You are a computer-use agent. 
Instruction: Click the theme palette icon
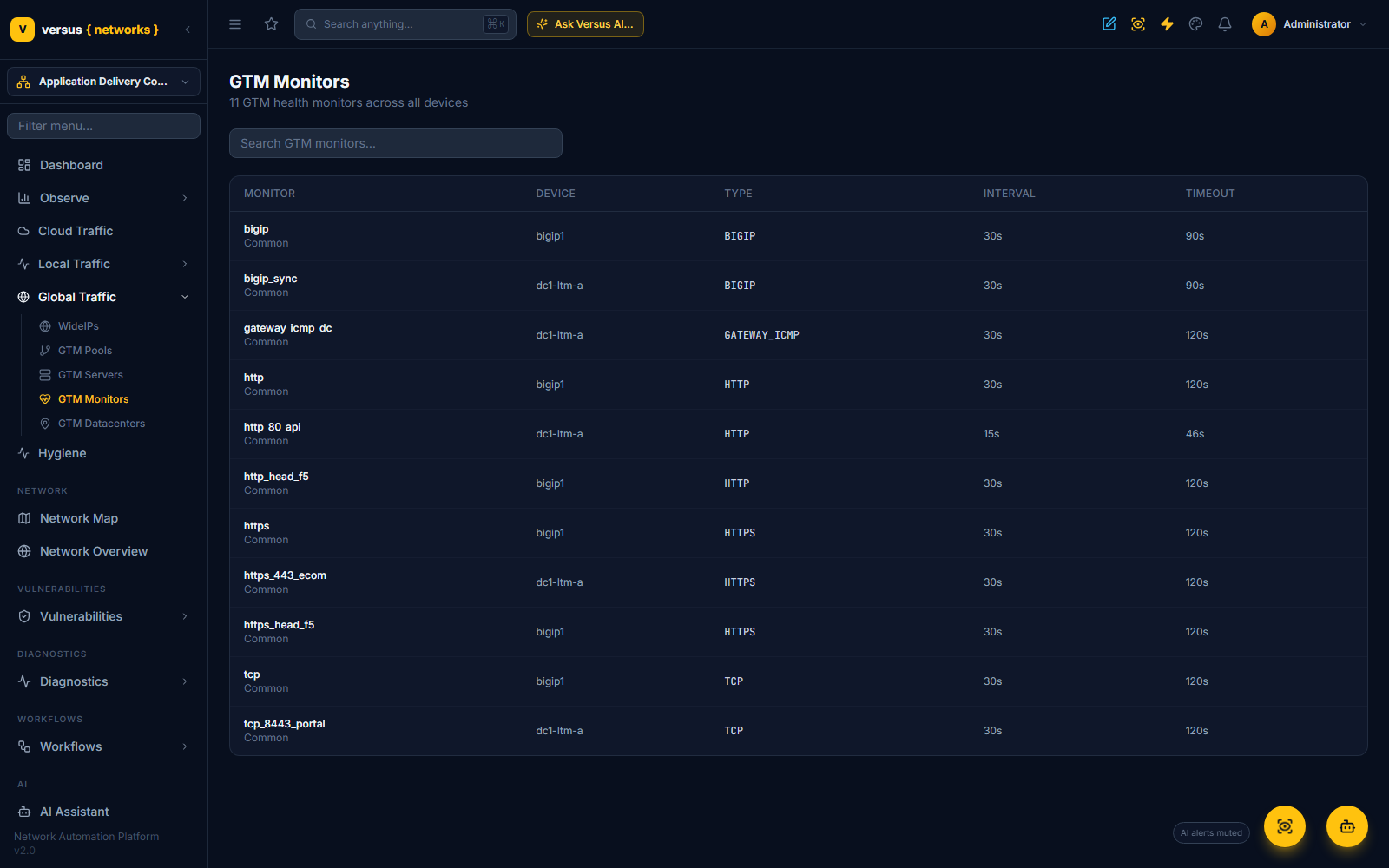(x=1195, y=24)
